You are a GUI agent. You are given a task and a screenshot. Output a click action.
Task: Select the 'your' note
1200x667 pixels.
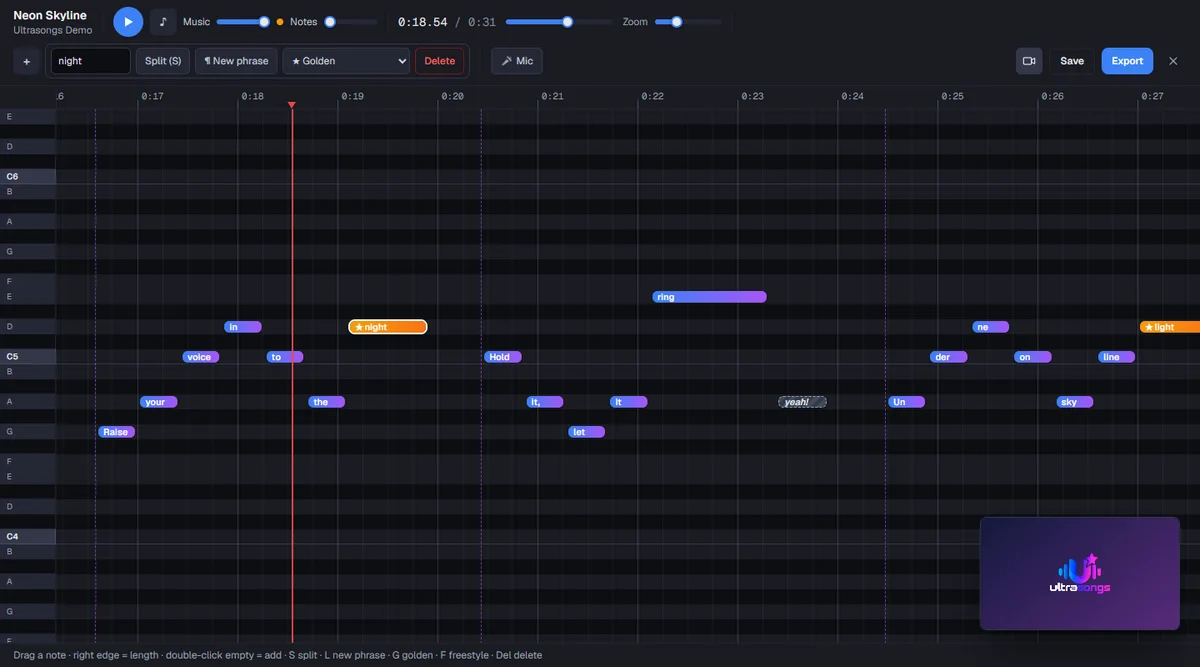pyautogui.click(x=158, y=402)
